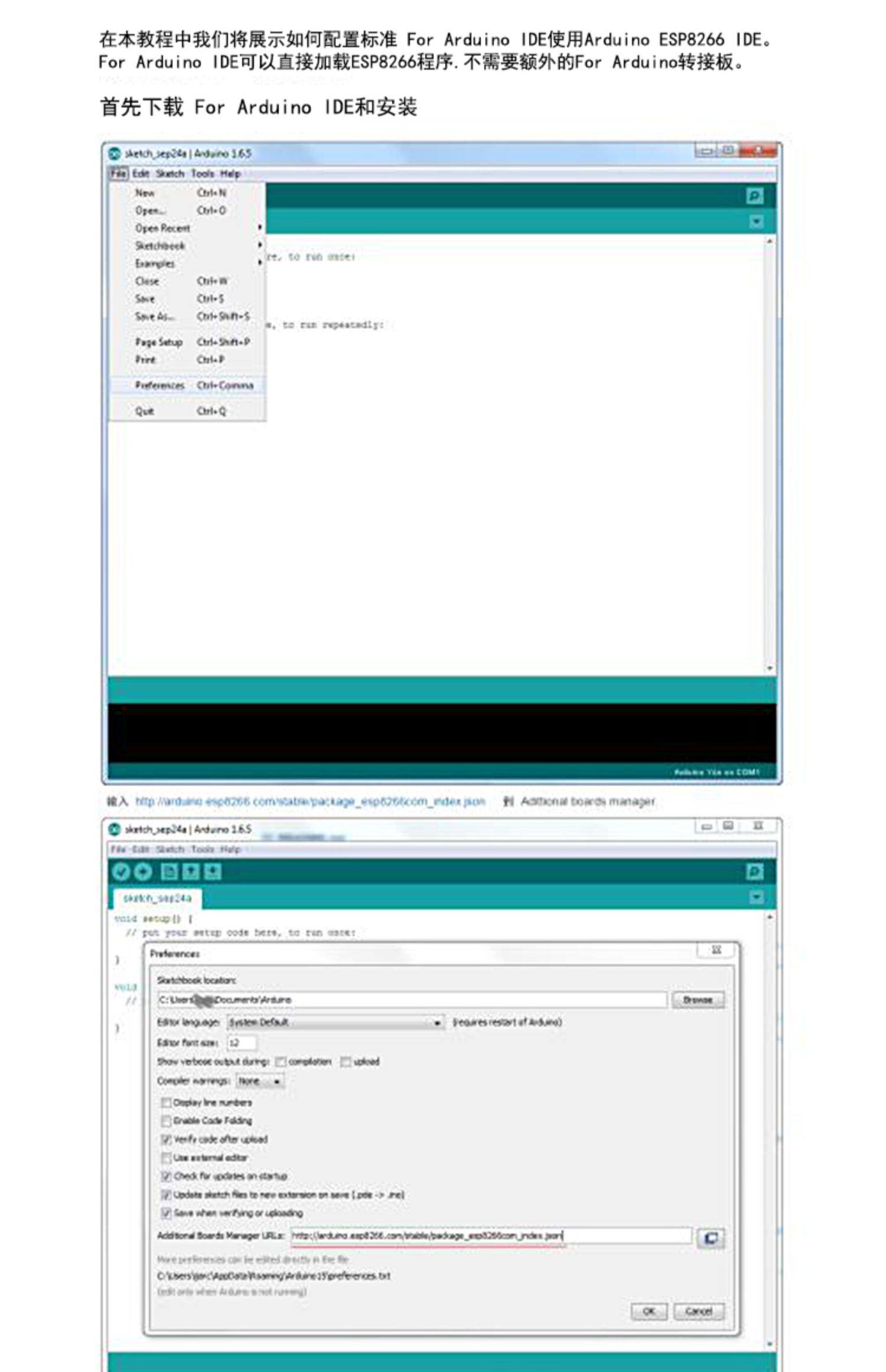Click the "// put your setup code here" comment line

[240, 932]
